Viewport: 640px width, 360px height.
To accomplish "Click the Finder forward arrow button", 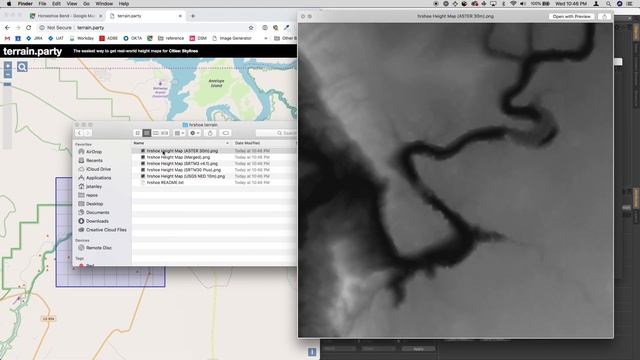I will (x=87, y=133).
